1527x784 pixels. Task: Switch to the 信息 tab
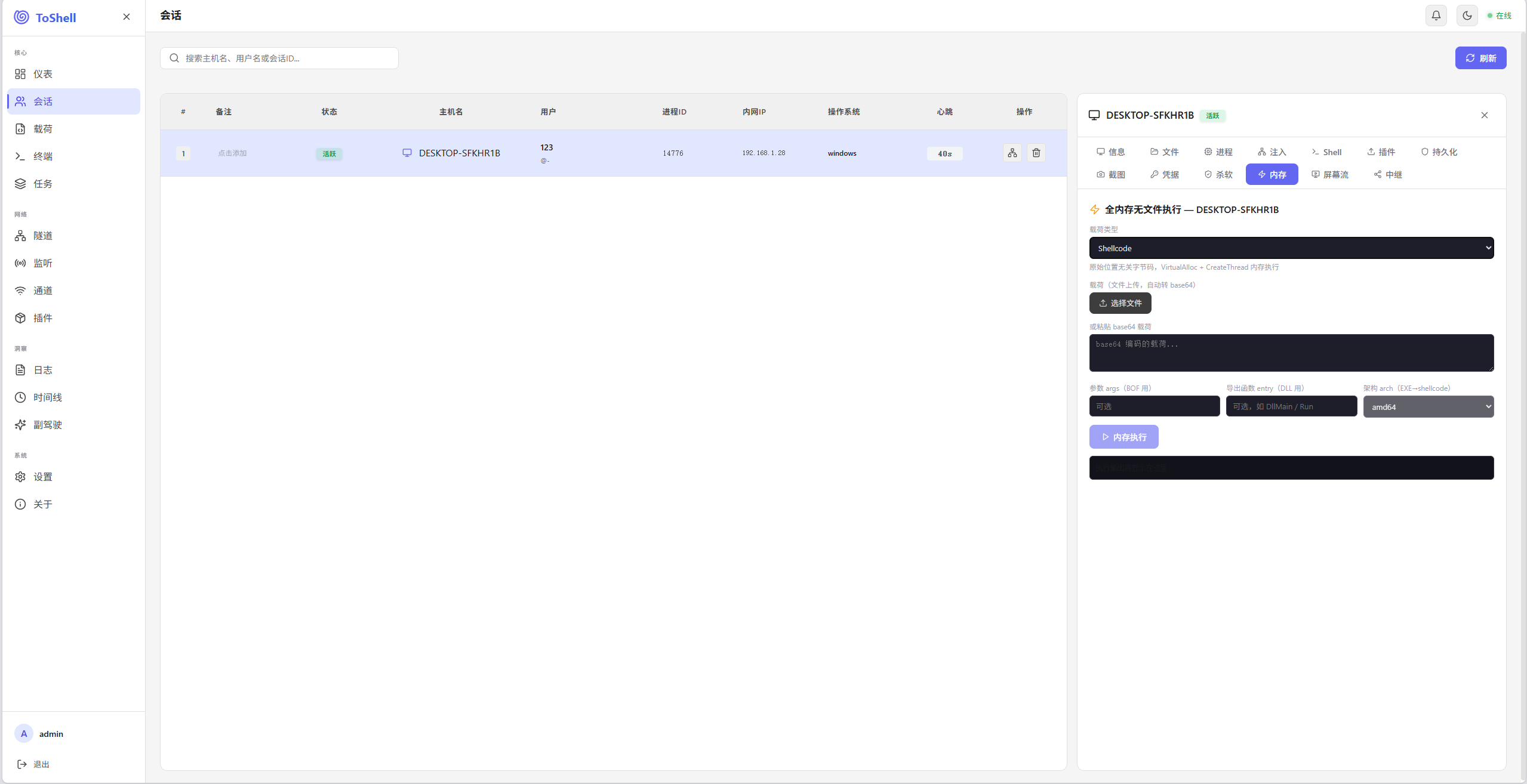tap(1111, 152)
